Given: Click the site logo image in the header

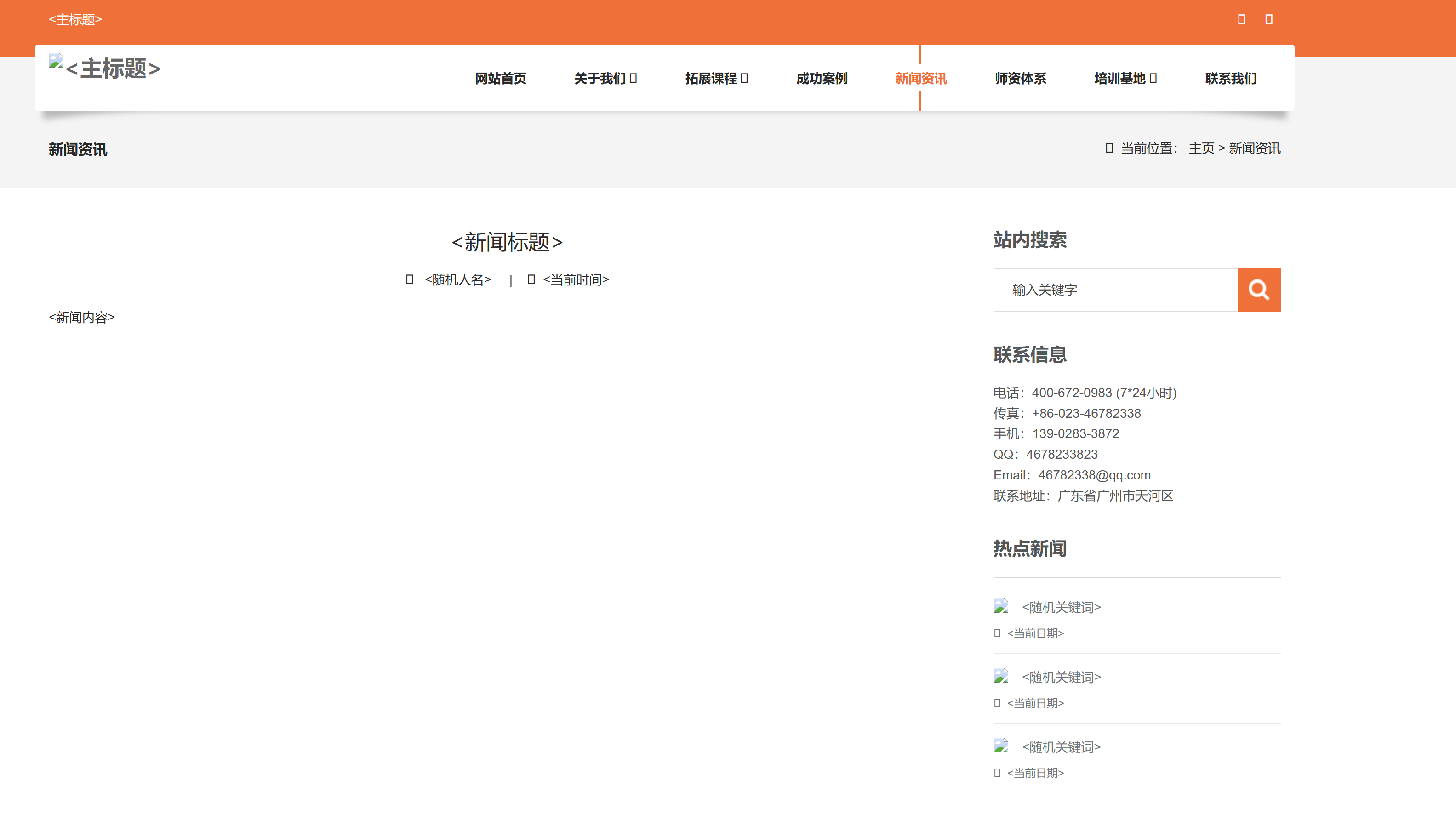Looking at the screenshot, I should (56, 61).
